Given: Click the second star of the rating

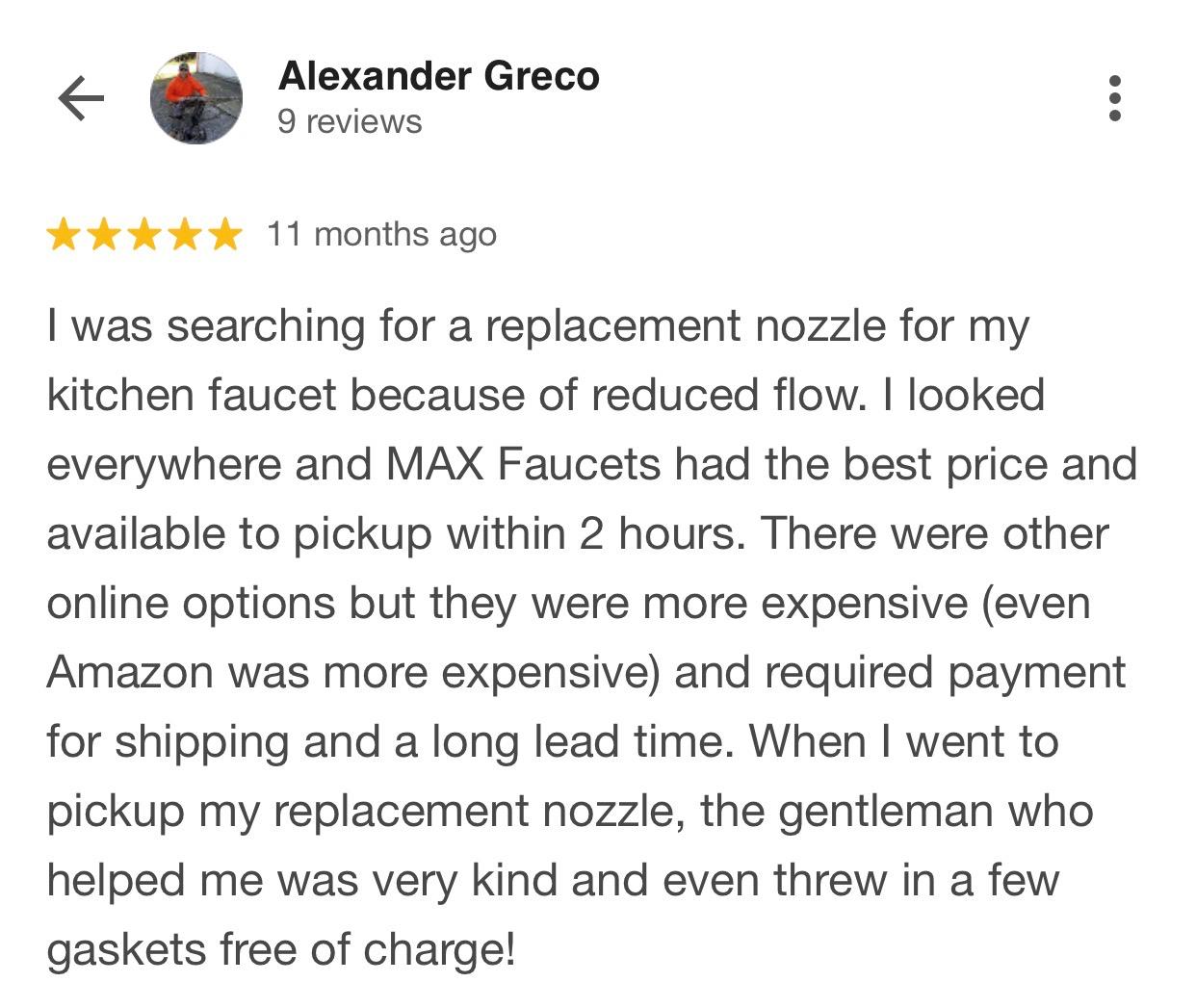Looking at the screenshot, I should point(104,234).
